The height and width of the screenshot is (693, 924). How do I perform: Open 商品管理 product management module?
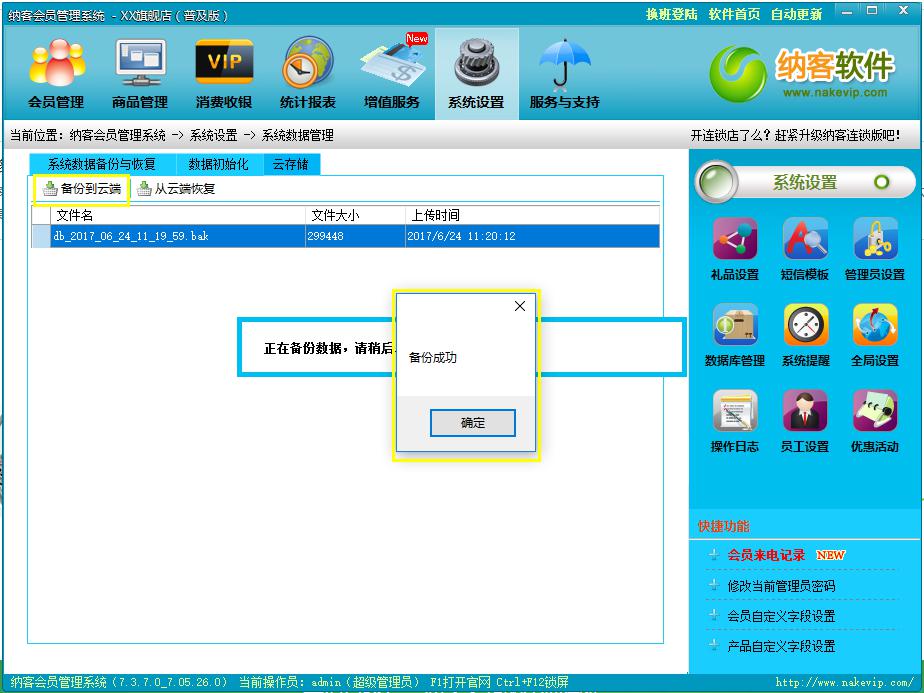coord(140,74)
